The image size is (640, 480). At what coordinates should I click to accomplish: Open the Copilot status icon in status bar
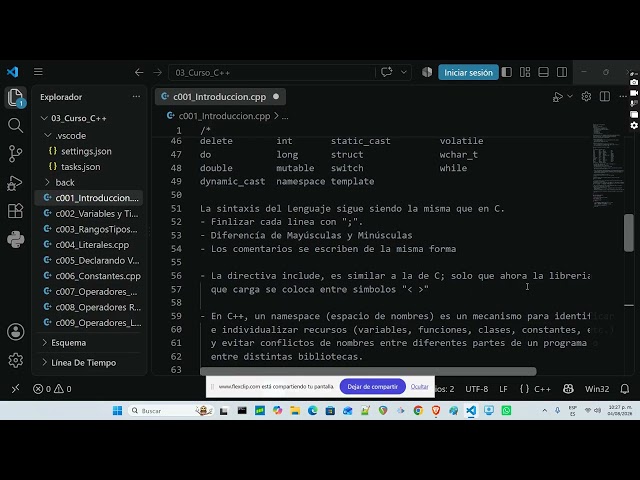point(568,389)
